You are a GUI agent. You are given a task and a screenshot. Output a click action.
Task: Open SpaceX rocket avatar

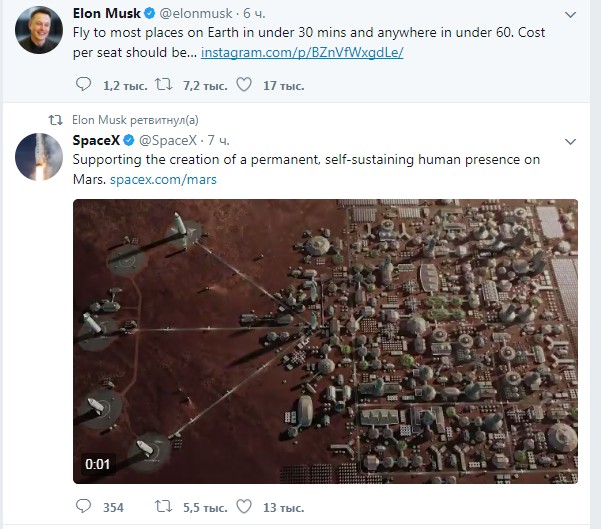coord(39,157)
